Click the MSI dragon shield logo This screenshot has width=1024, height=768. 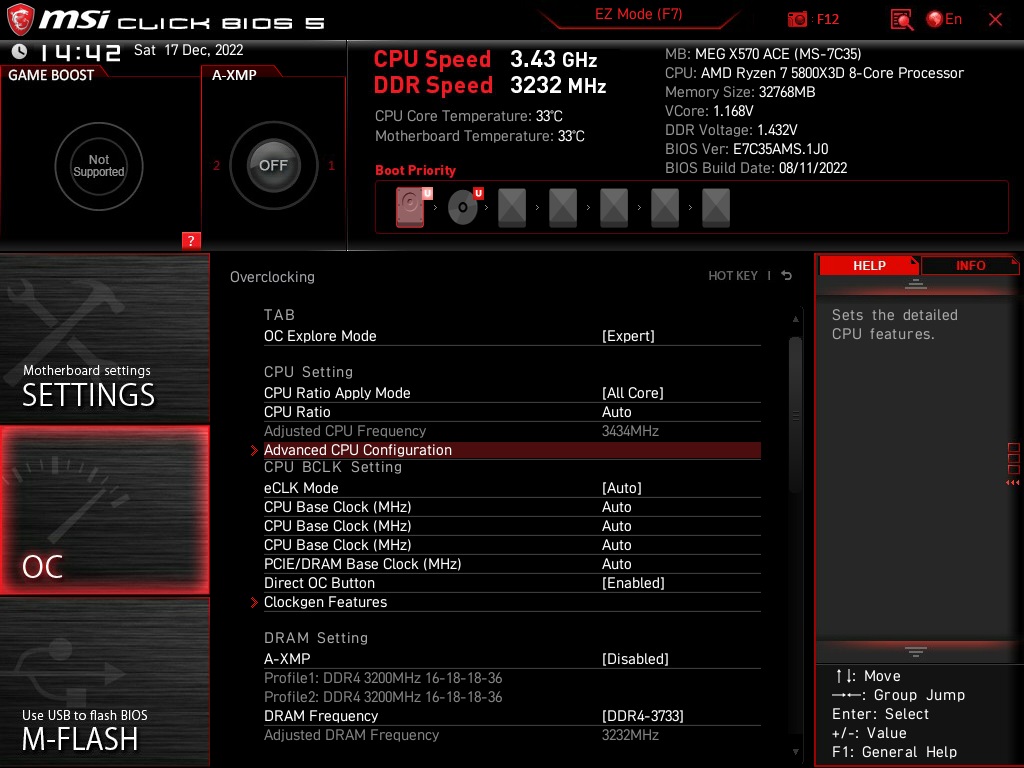(20, 19)
